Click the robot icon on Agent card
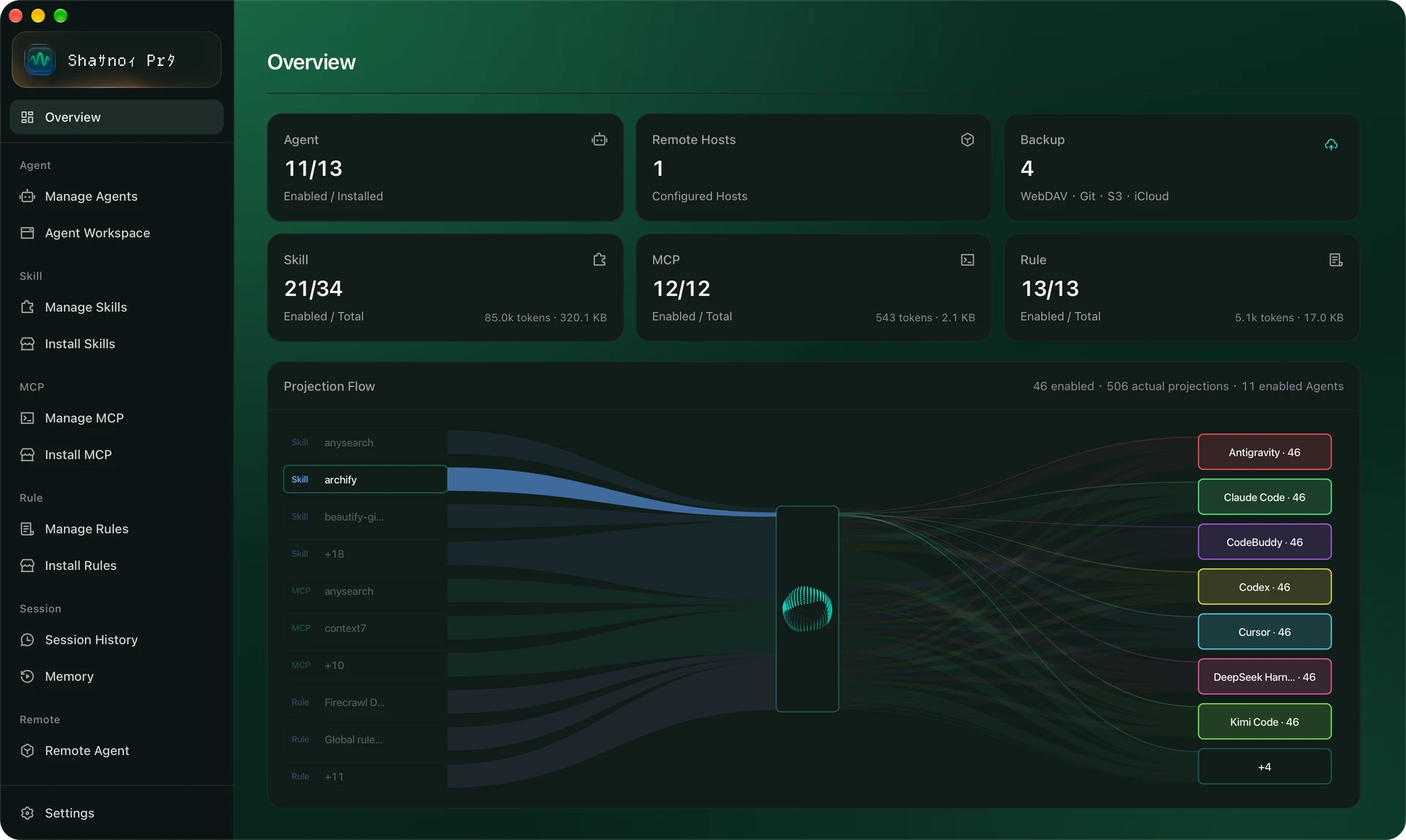Screen dimensions: 1406x840 coord(599,139)
